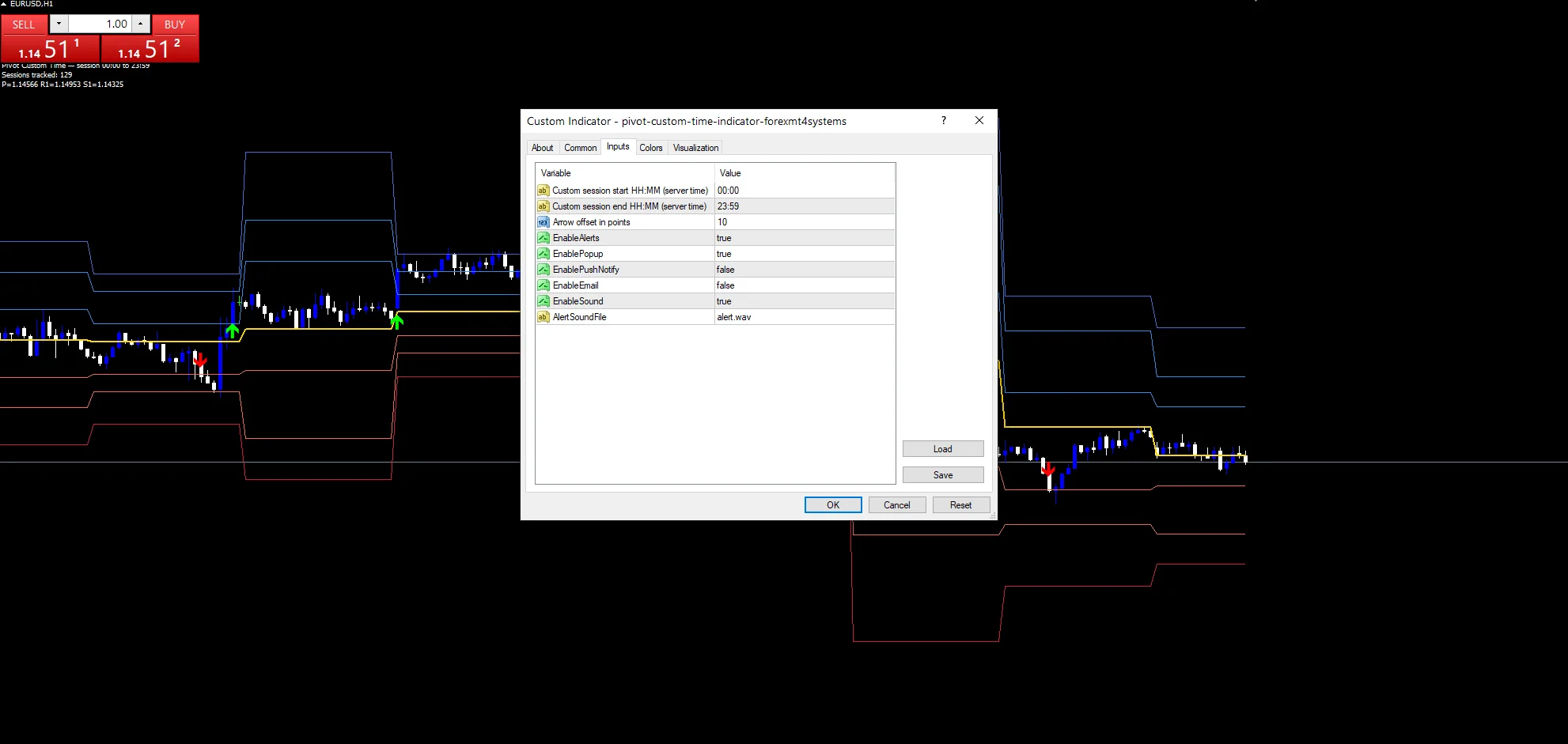Screen dimensions: 1568x744
Task: Toggle the EnableEmail value false
Action: (x=805, y=285)
